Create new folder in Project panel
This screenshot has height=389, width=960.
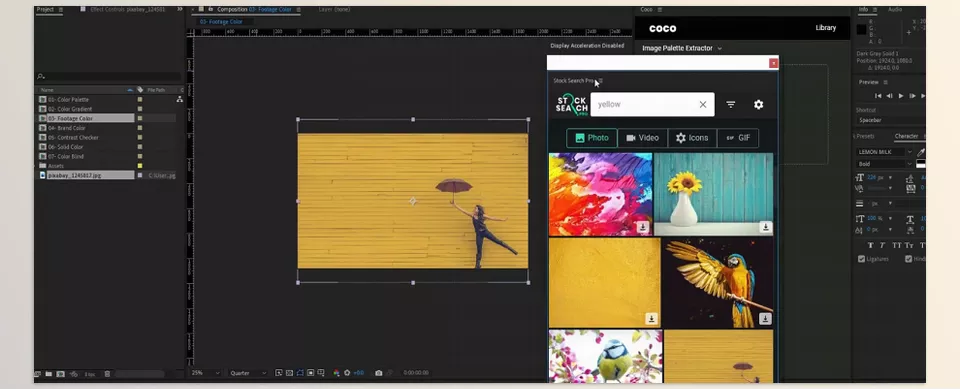48,374
